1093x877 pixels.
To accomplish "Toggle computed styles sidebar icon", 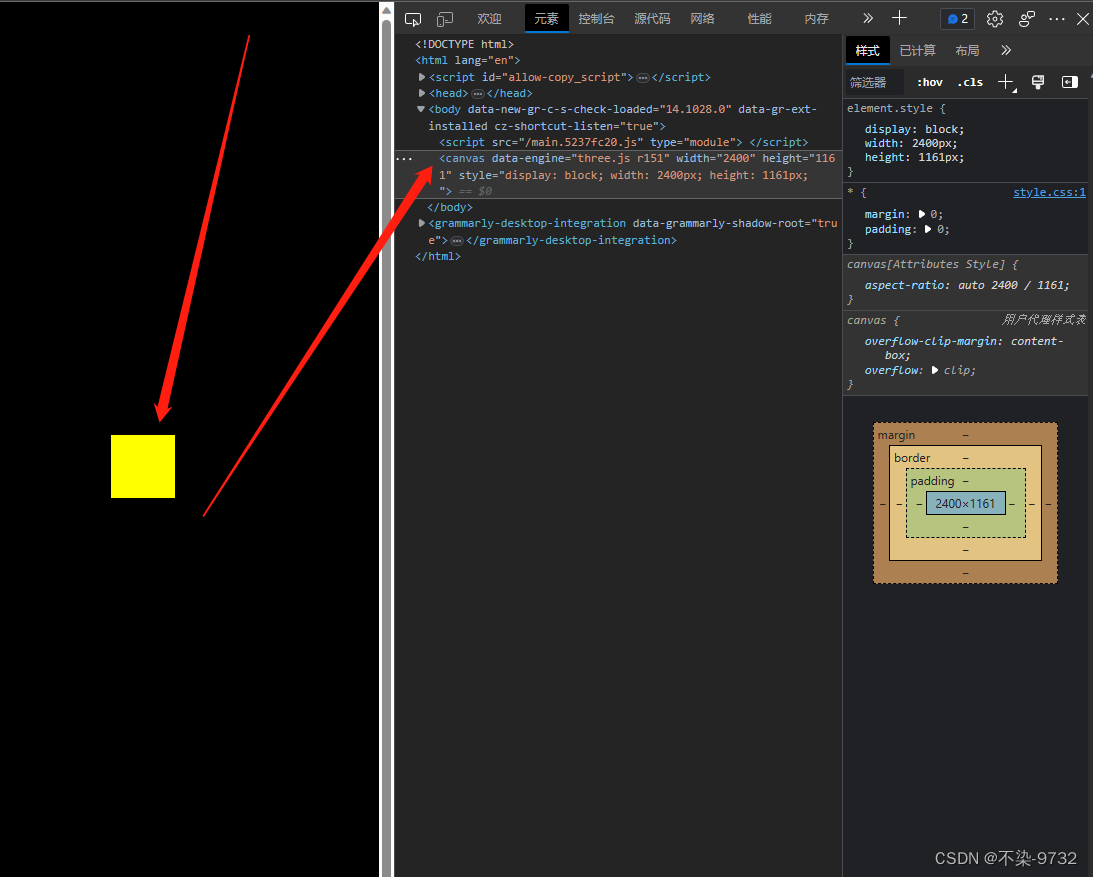I will 1069,82.
